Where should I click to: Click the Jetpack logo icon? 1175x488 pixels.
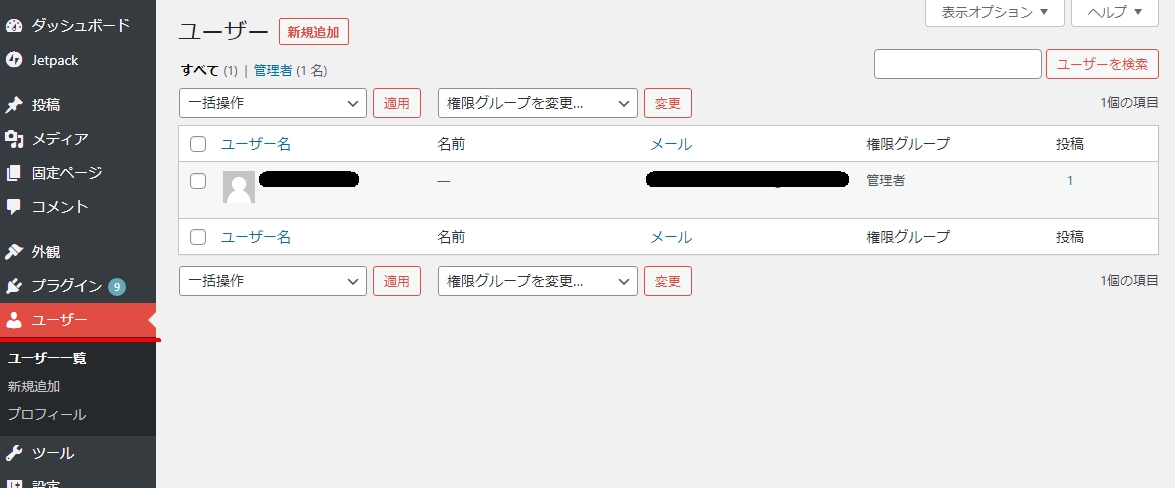13,60
